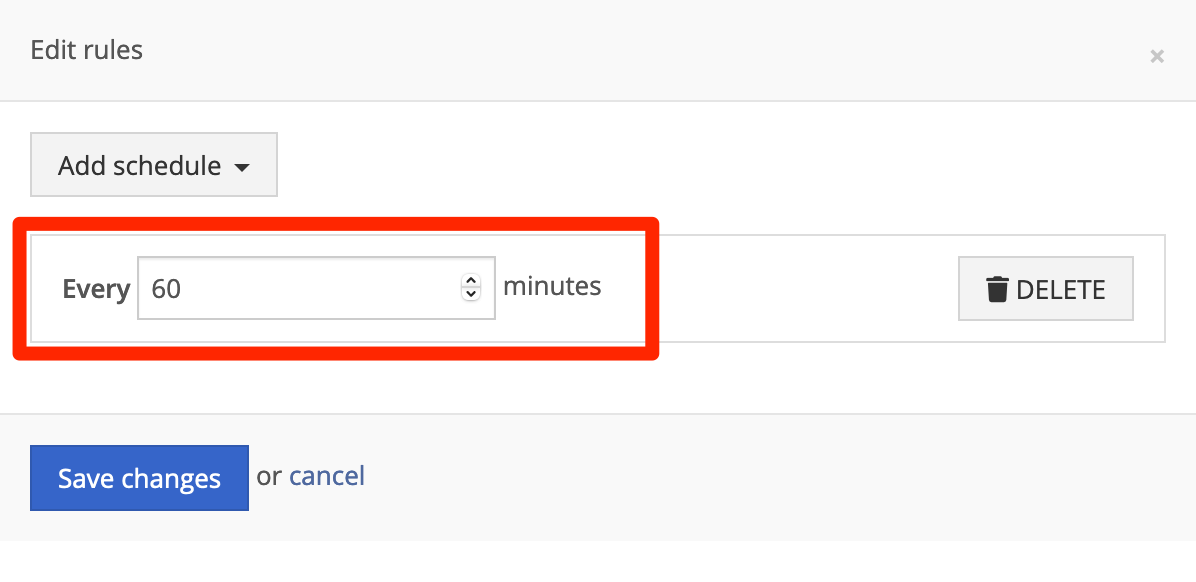Image resolution: width=1196 pixels, height=582 pixels.
Task: Click the Edit rules dialog title
Action: [x=86, y=50]
